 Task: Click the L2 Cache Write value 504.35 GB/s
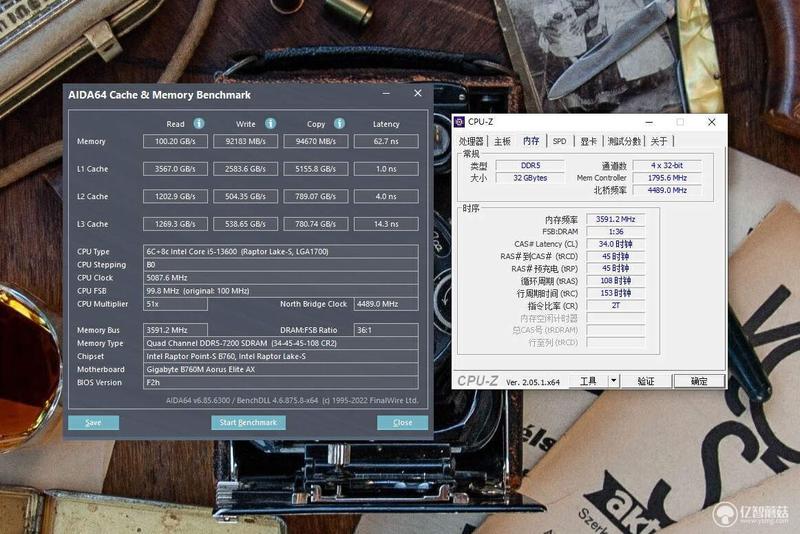click(x=245, y=196)
